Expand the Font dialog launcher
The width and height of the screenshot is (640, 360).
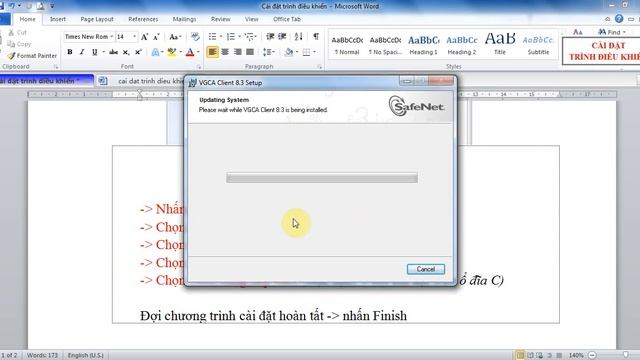(x=199, y=67)
